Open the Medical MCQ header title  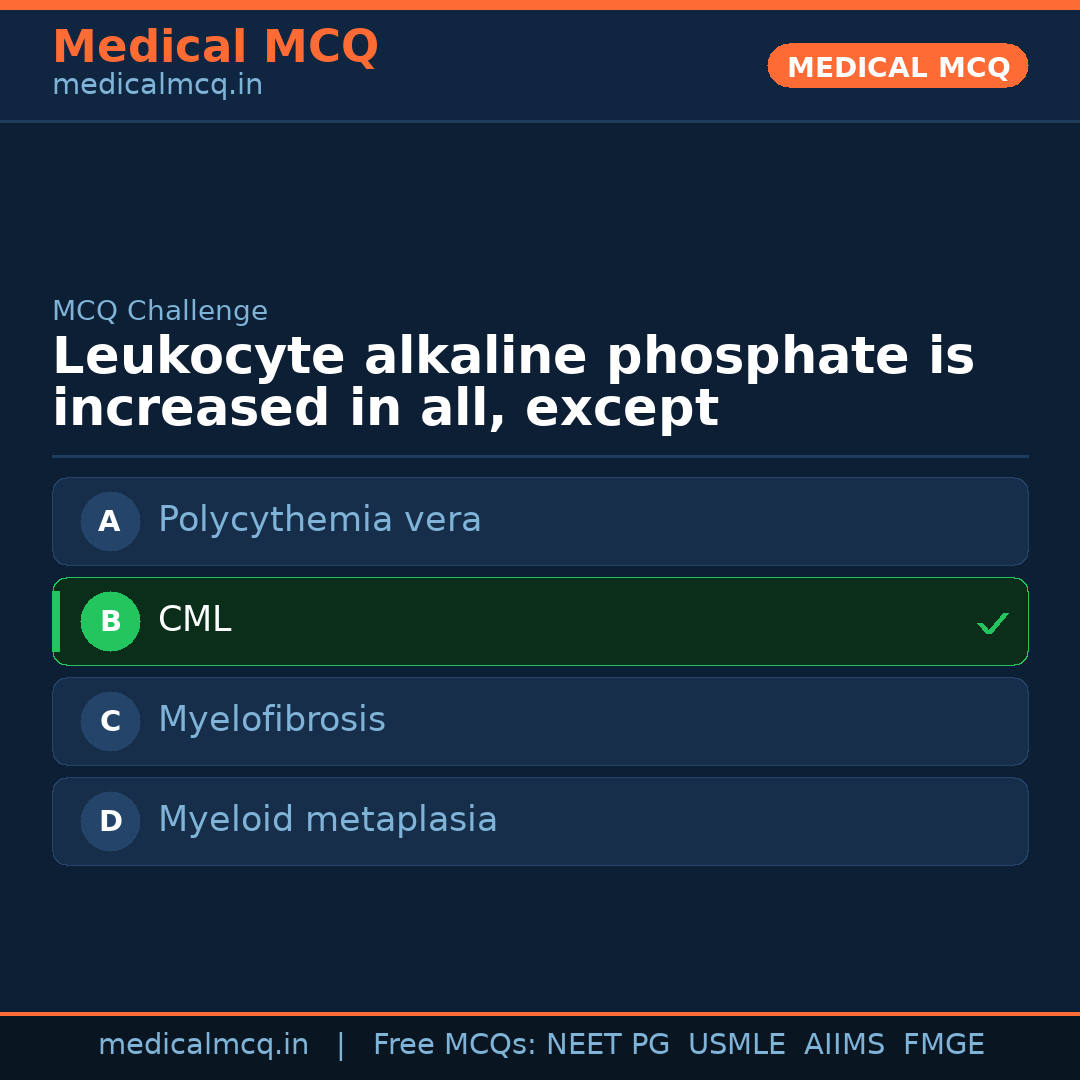click(215, 46)
